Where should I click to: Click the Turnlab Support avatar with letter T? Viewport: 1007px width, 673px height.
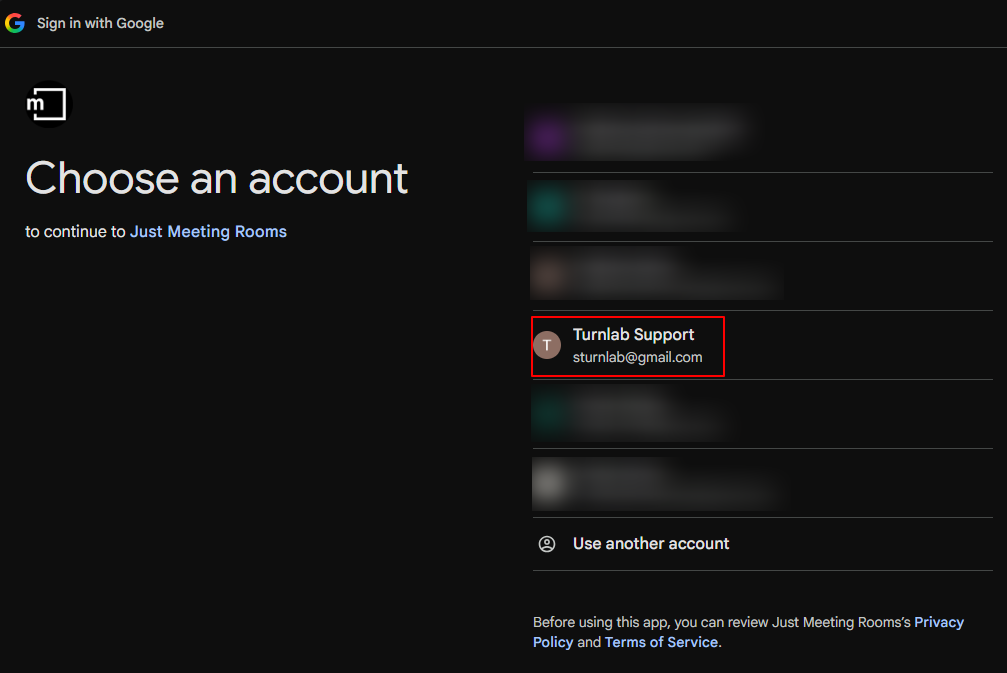point(547,345)
